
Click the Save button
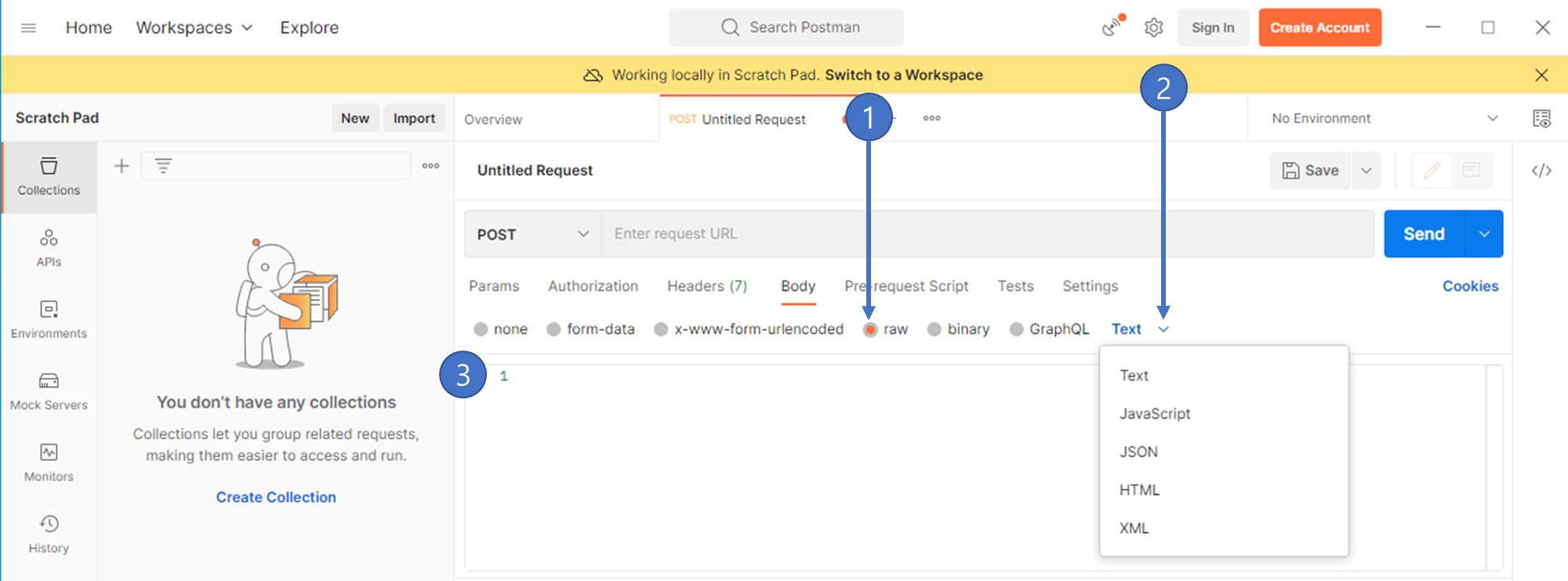pyautogui.click(x=1310, y=170)
